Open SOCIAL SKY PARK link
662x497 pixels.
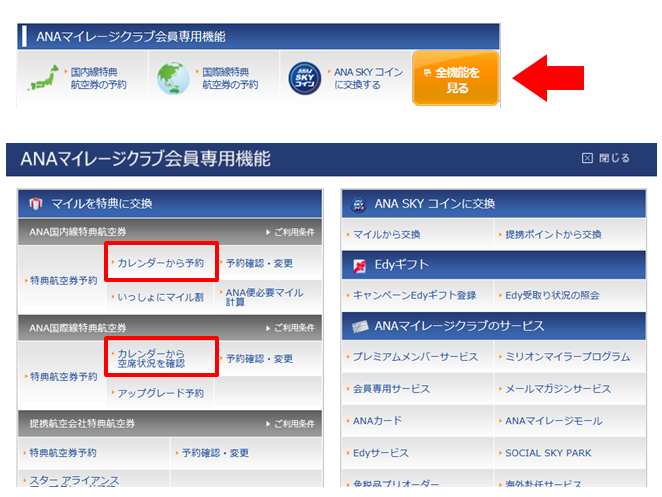tap(548, 453)
